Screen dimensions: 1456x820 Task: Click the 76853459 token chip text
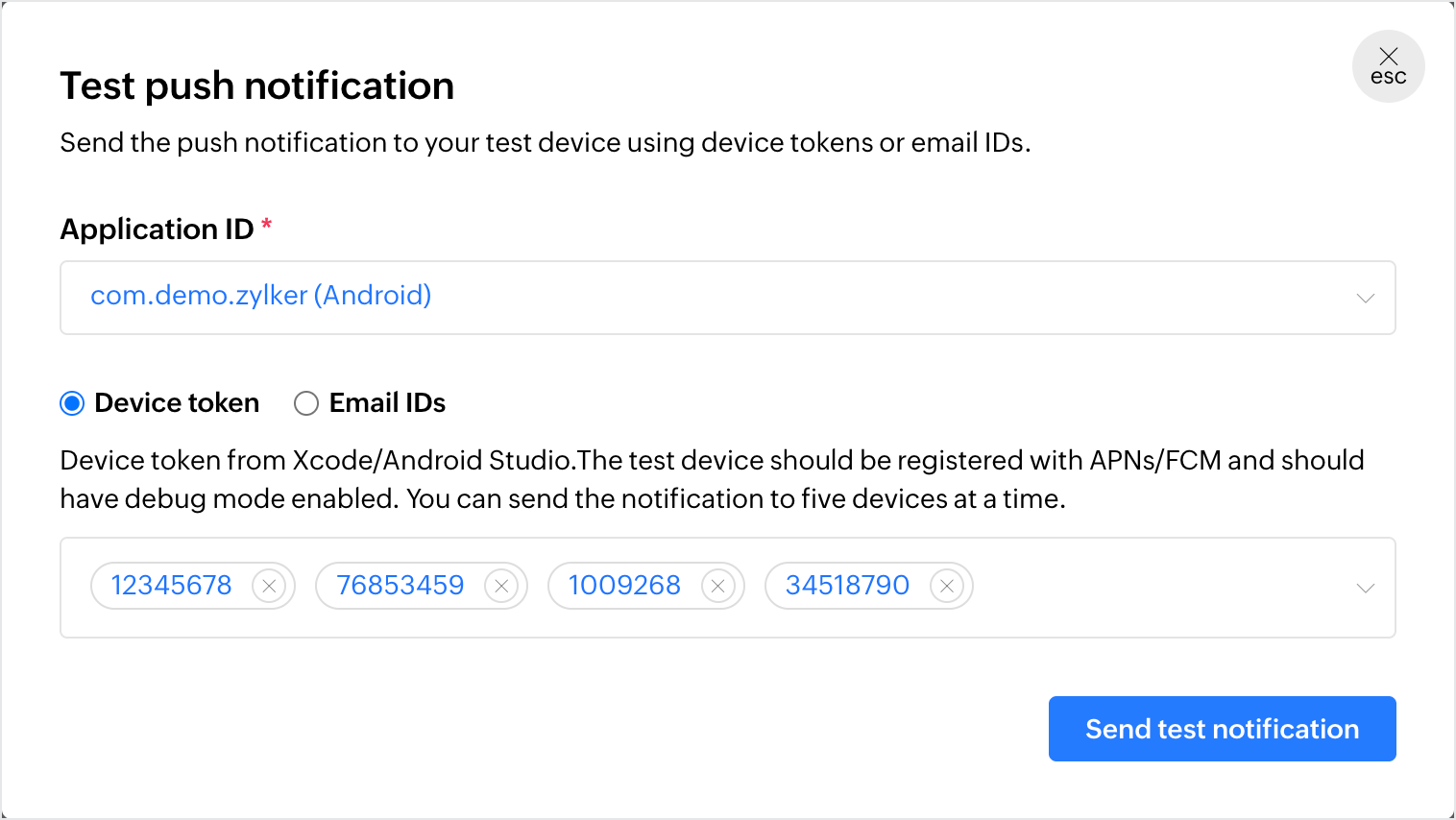(400, 586)
